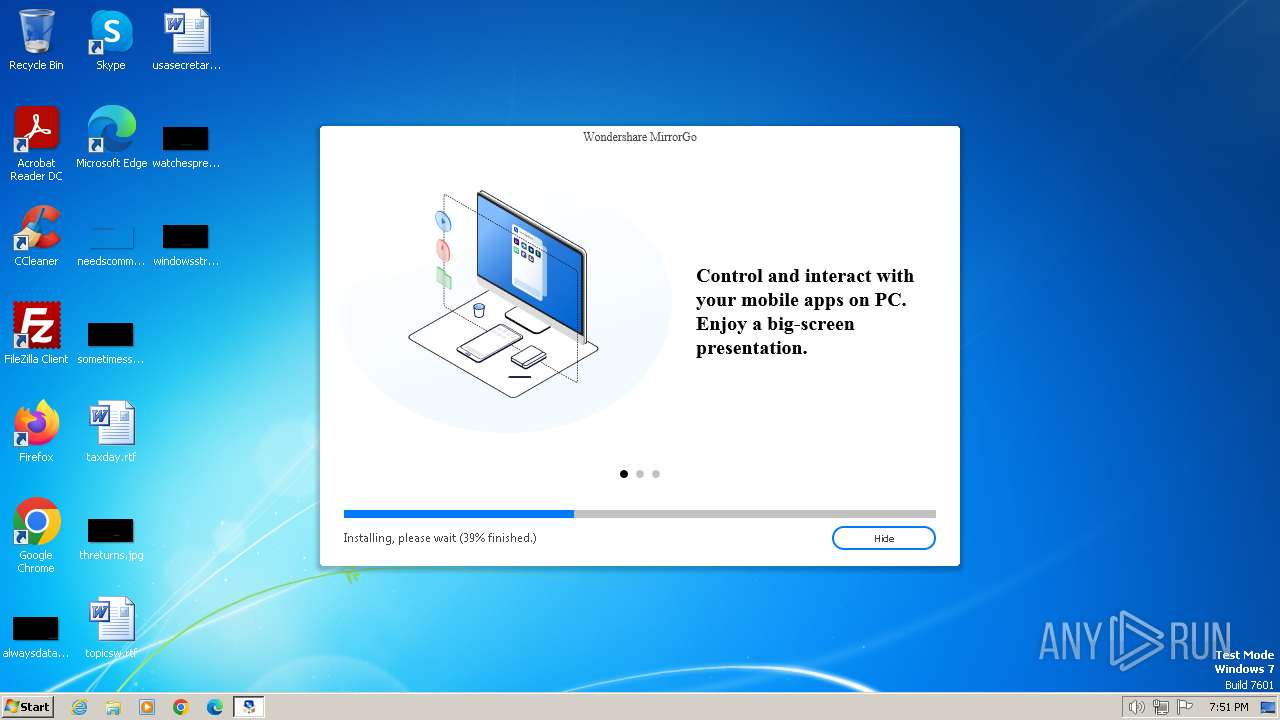Click the Start button
The height and width of the screenshot is (720, 1280).
pyautogui.click(x=27, y=707)
